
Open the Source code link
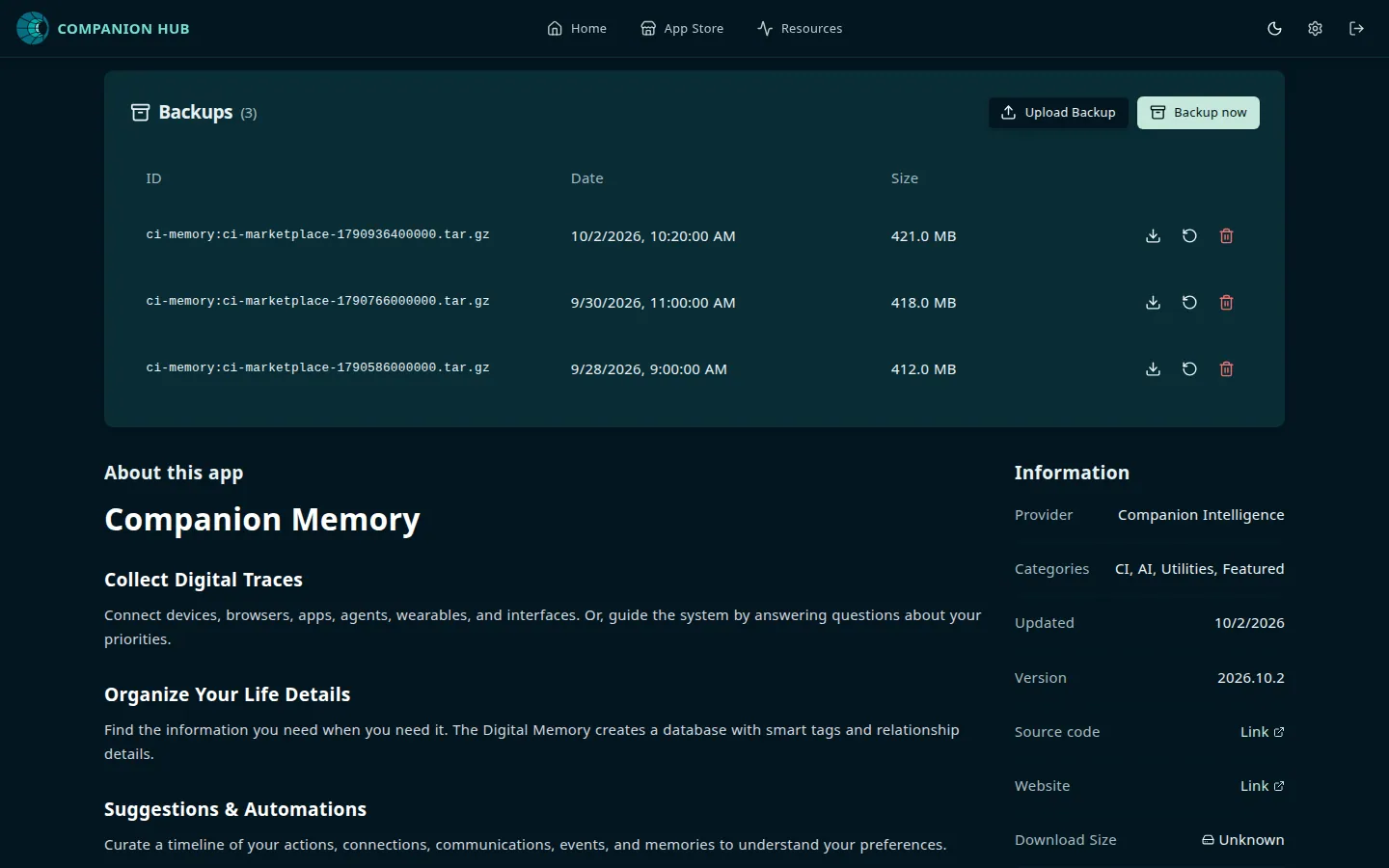pyautogui.click(x=1262, y=732)
